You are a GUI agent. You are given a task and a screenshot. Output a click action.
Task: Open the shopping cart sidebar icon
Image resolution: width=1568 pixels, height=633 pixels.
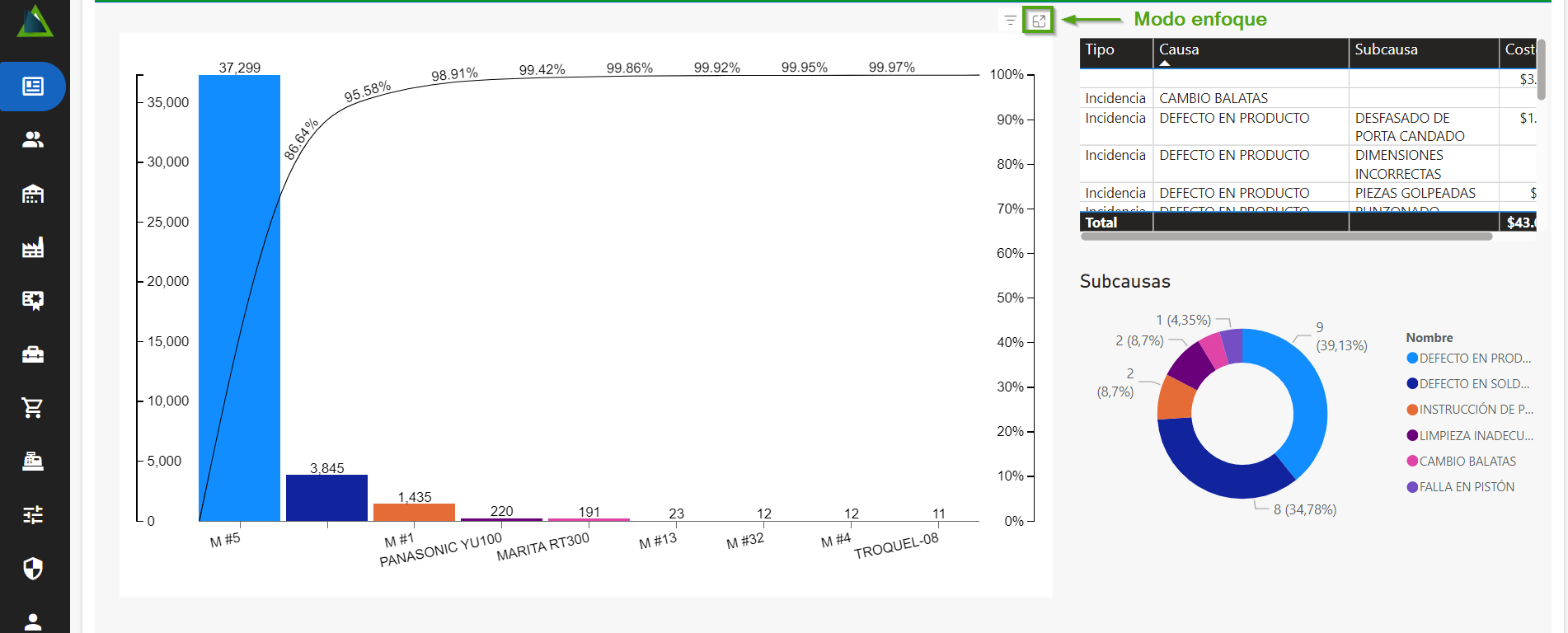[33, 407]
